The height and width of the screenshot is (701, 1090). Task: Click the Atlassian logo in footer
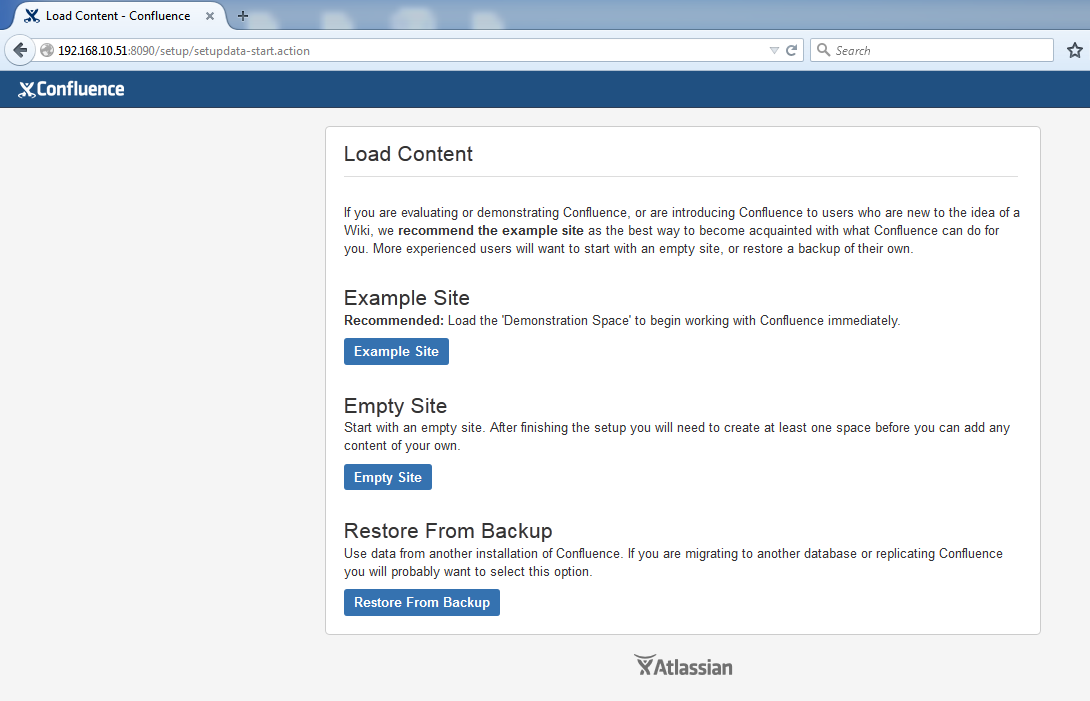point(683,666)
